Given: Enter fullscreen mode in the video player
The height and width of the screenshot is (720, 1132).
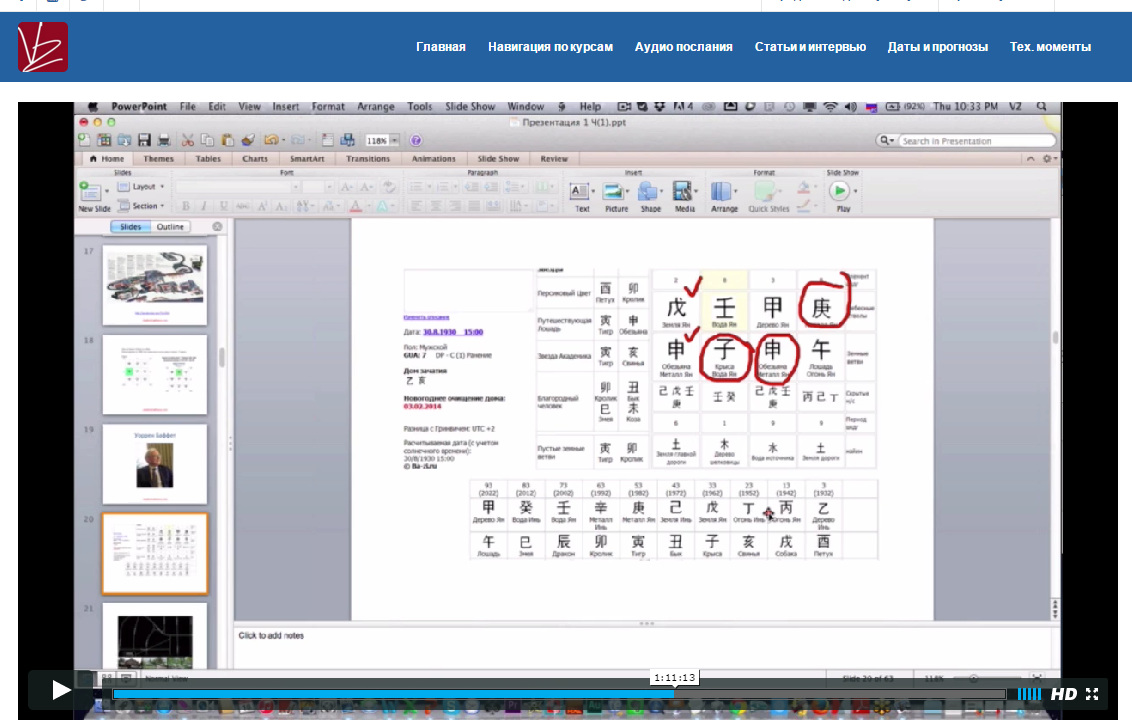Looking at the screenshot, I should click(1092, 694).
